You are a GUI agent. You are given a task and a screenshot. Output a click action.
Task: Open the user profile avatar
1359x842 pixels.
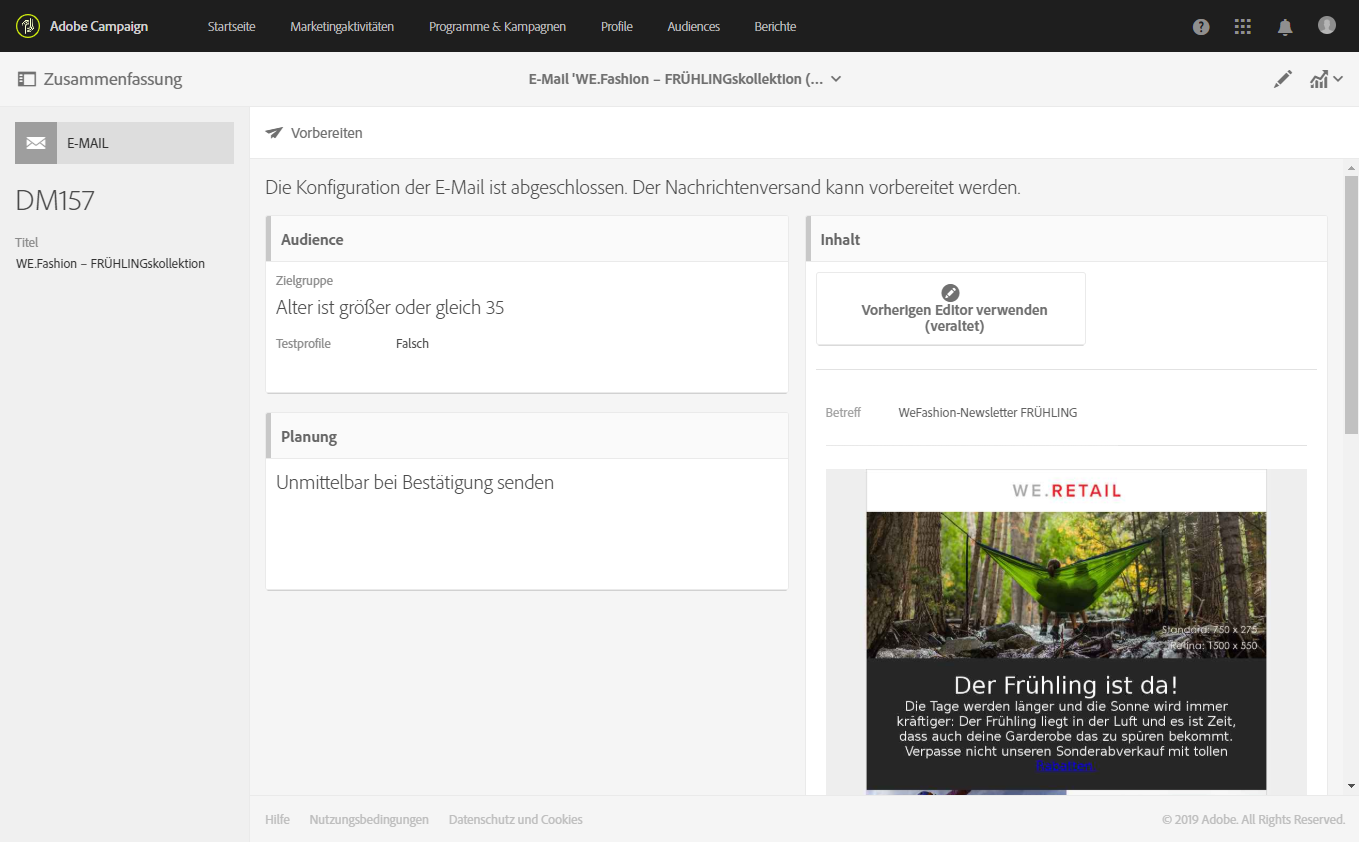pyautogui.click(x=1327, y=26)
